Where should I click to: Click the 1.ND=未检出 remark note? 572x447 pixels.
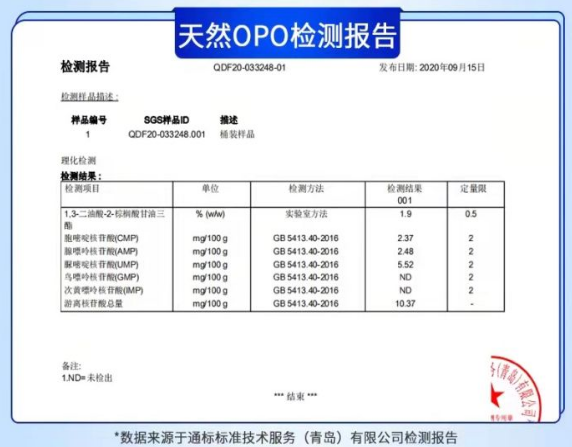[87, 378]
